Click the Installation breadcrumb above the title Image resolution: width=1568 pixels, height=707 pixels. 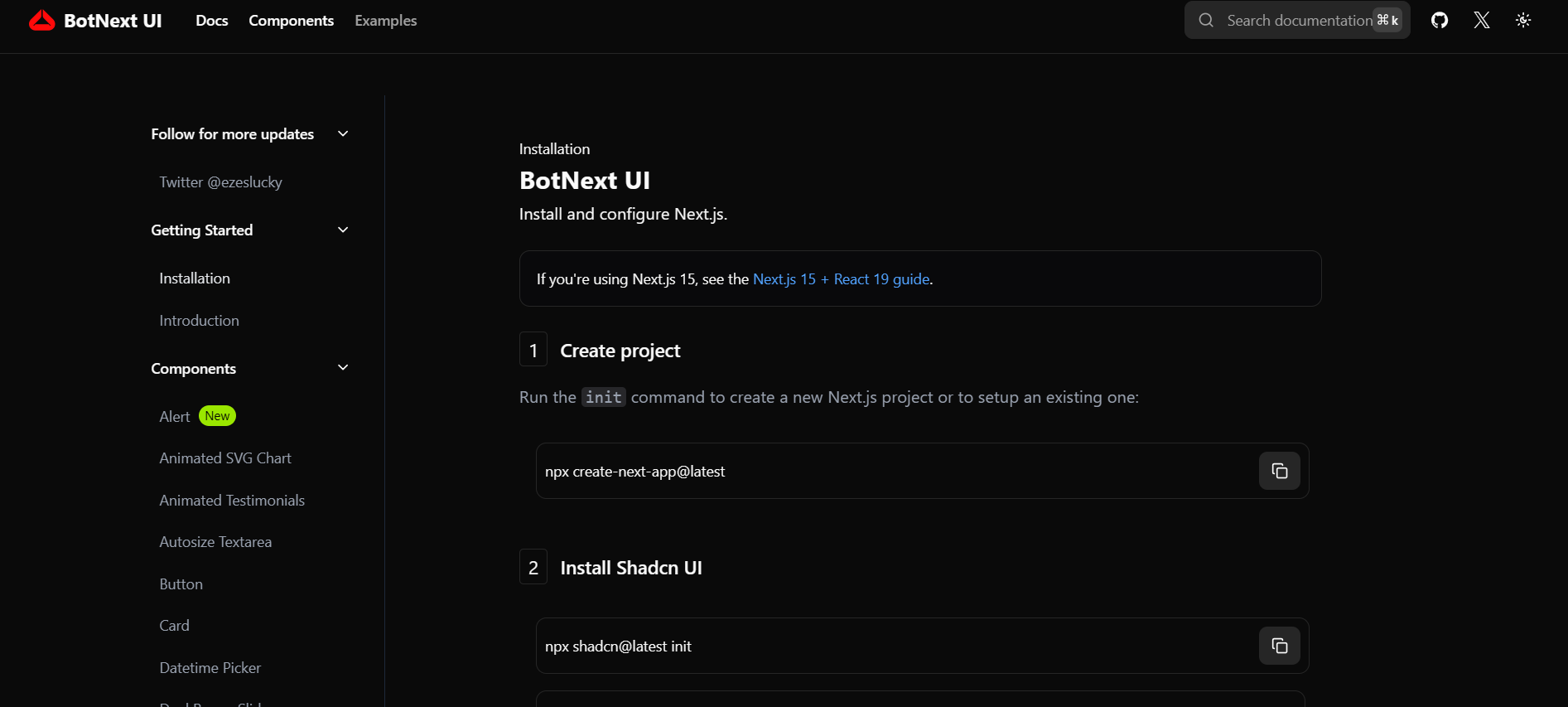pyautogui.click(x=554, y=149)
